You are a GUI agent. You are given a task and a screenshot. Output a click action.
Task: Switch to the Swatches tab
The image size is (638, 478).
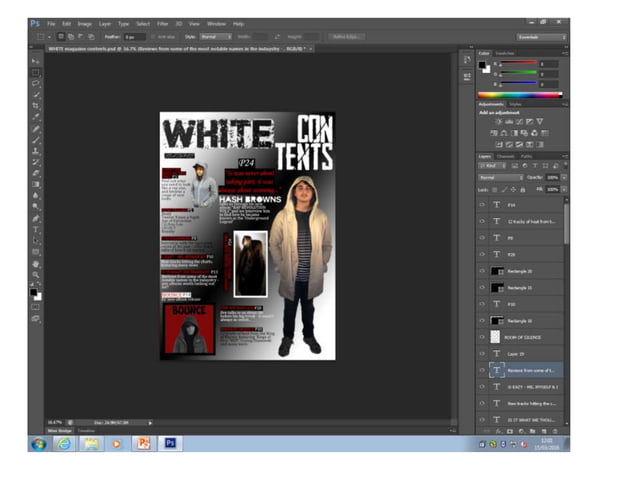pos(506,53)
